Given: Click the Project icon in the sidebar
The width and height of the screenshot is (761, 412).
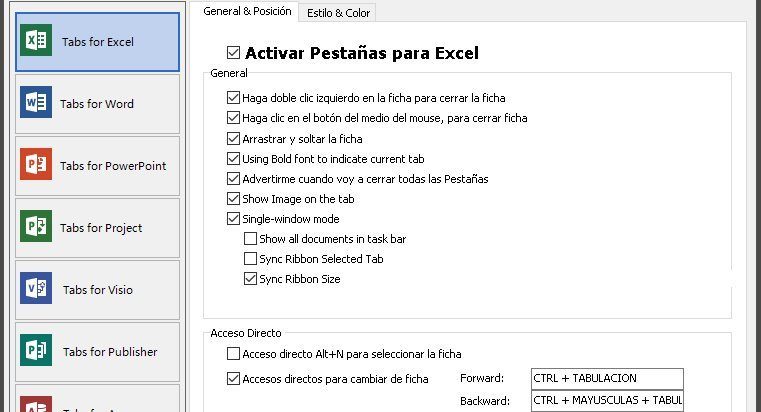Looking at the screenshot, I should tap(36, 226).
